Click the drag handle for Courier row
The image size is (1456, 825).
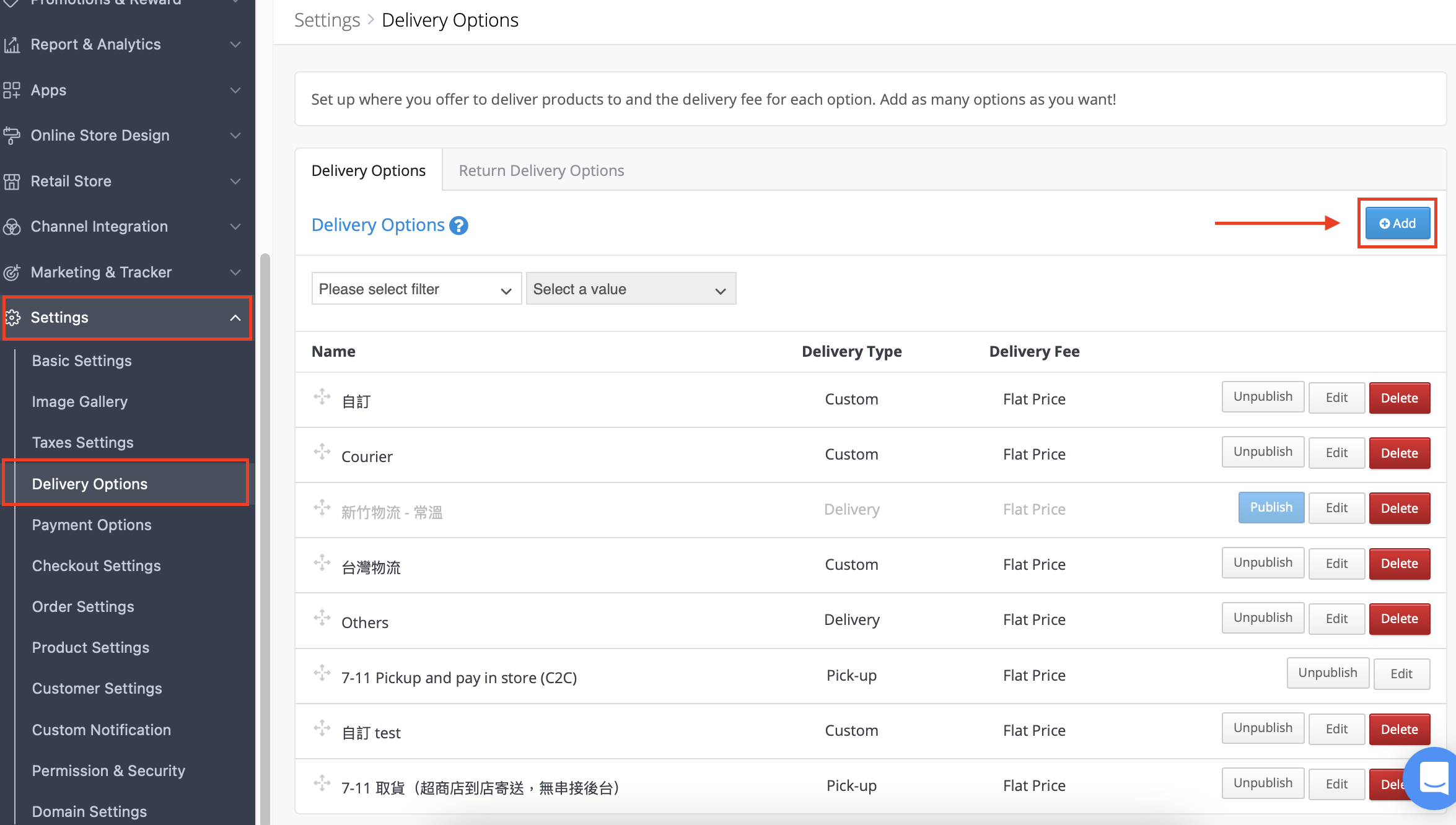point(322,452)
